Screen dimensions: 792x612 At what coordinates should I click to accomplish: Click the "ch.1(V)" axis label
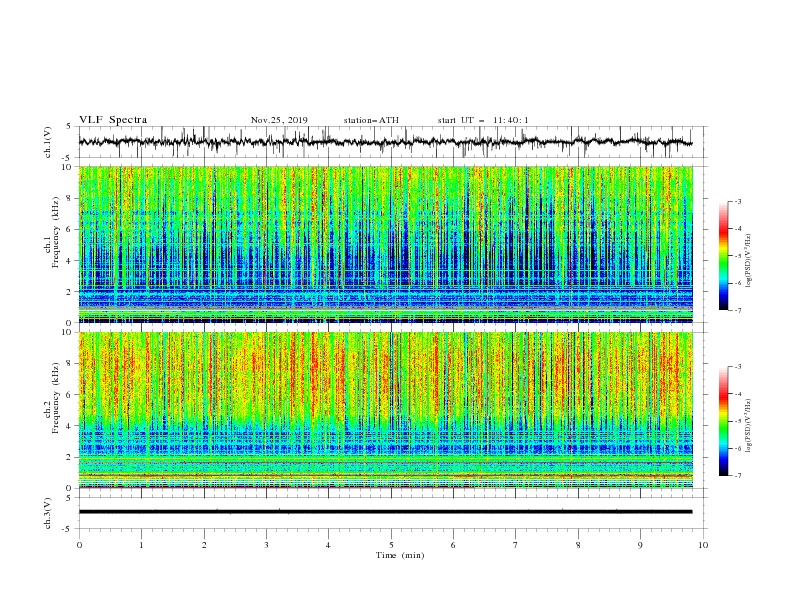[48, 142]
